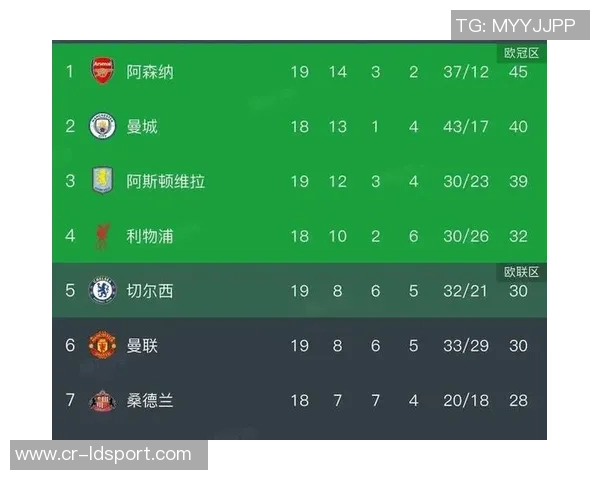Click the www.cr-ldsport.com watermark link
The height and width of the screenshot is (480, 600).
tap(103, 455)
